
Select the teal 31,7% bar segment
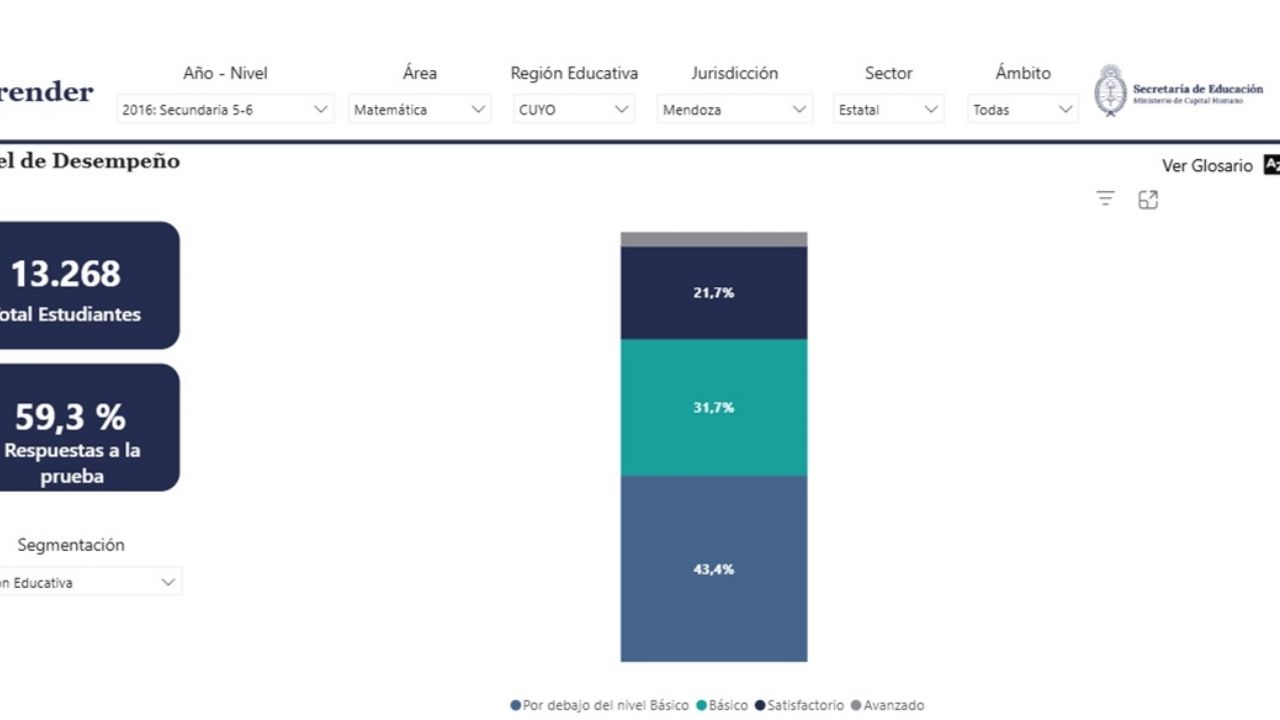tap(713, 408)
